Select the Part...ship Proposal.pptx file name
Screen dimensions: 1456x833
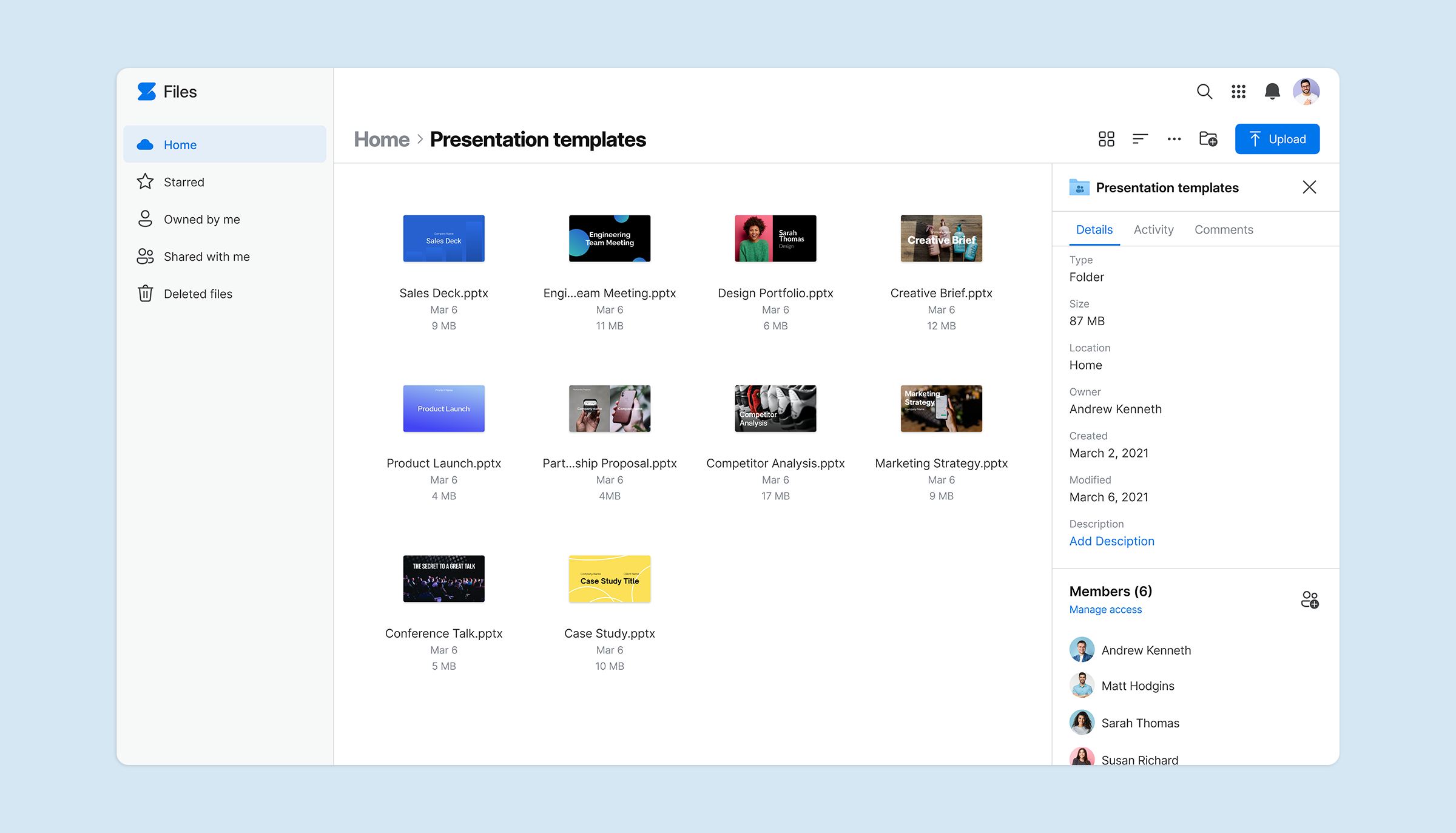[609, 463]
